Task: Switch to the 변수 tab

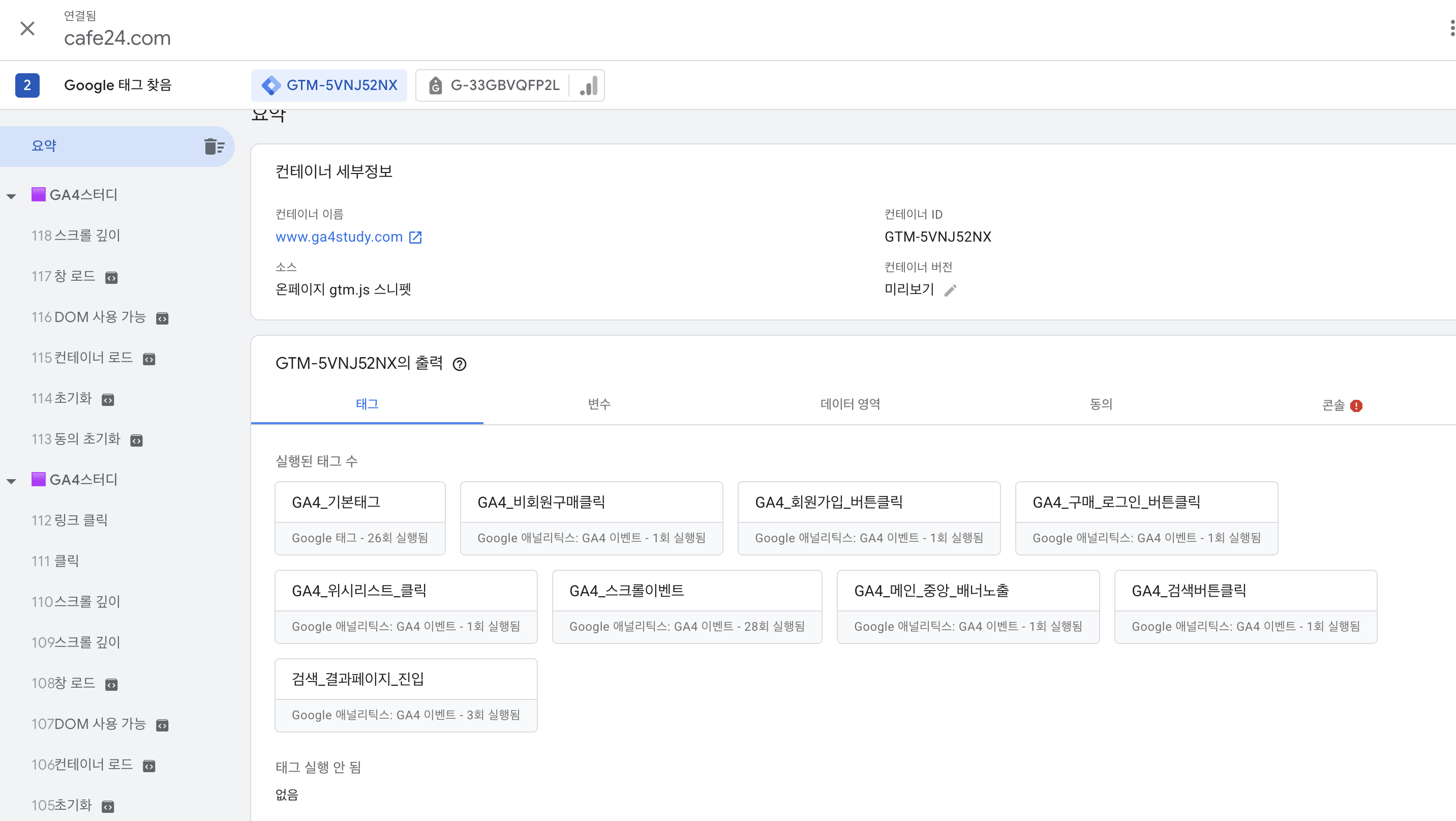Action: pos(598,404)
